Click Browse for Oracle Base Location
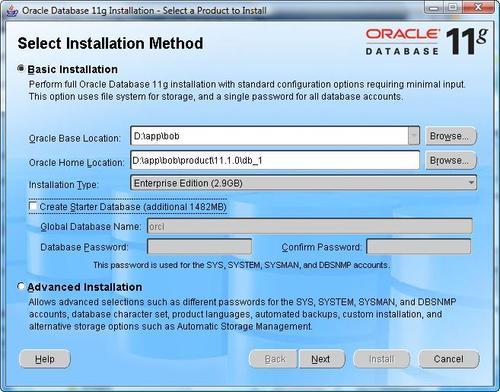This screenshot has height=392, width=500. [x=451, y=136]
